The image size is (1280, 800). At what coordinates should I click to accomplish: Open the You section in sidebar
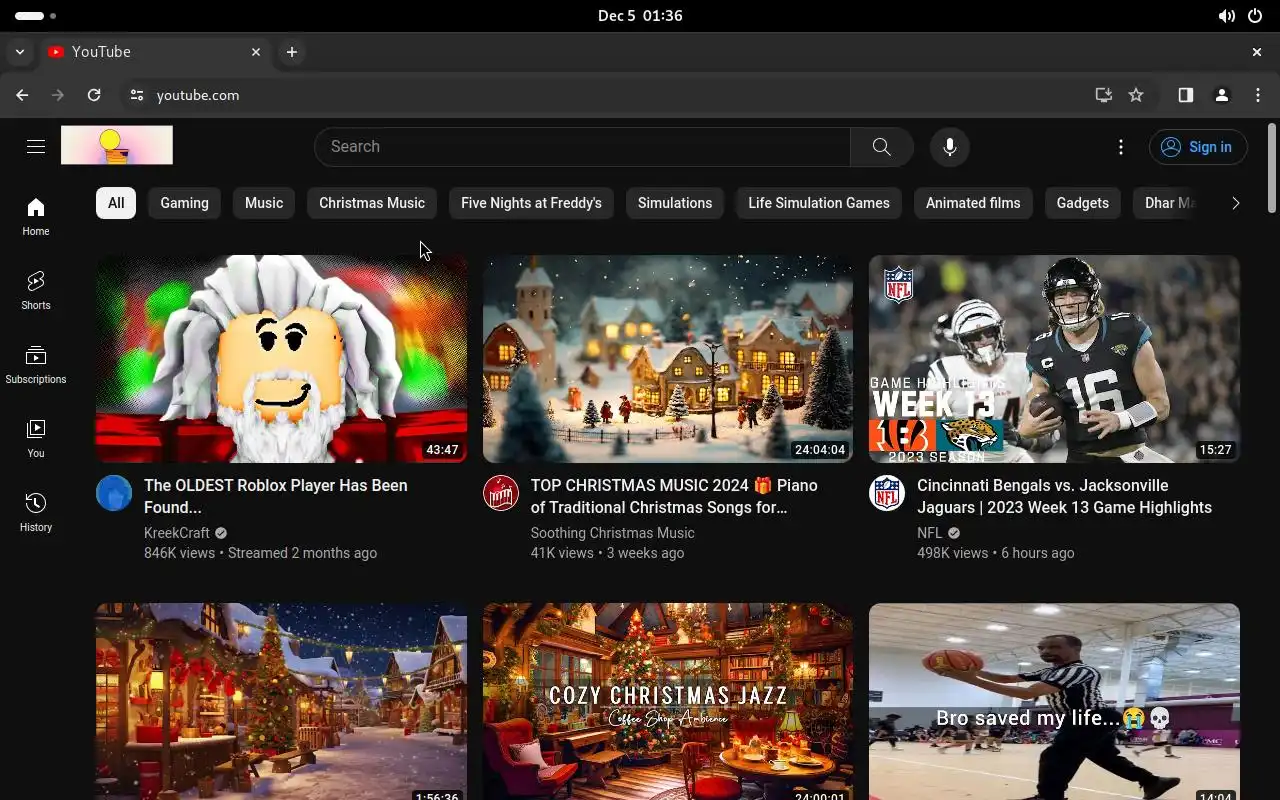click(x=36, y=438)
